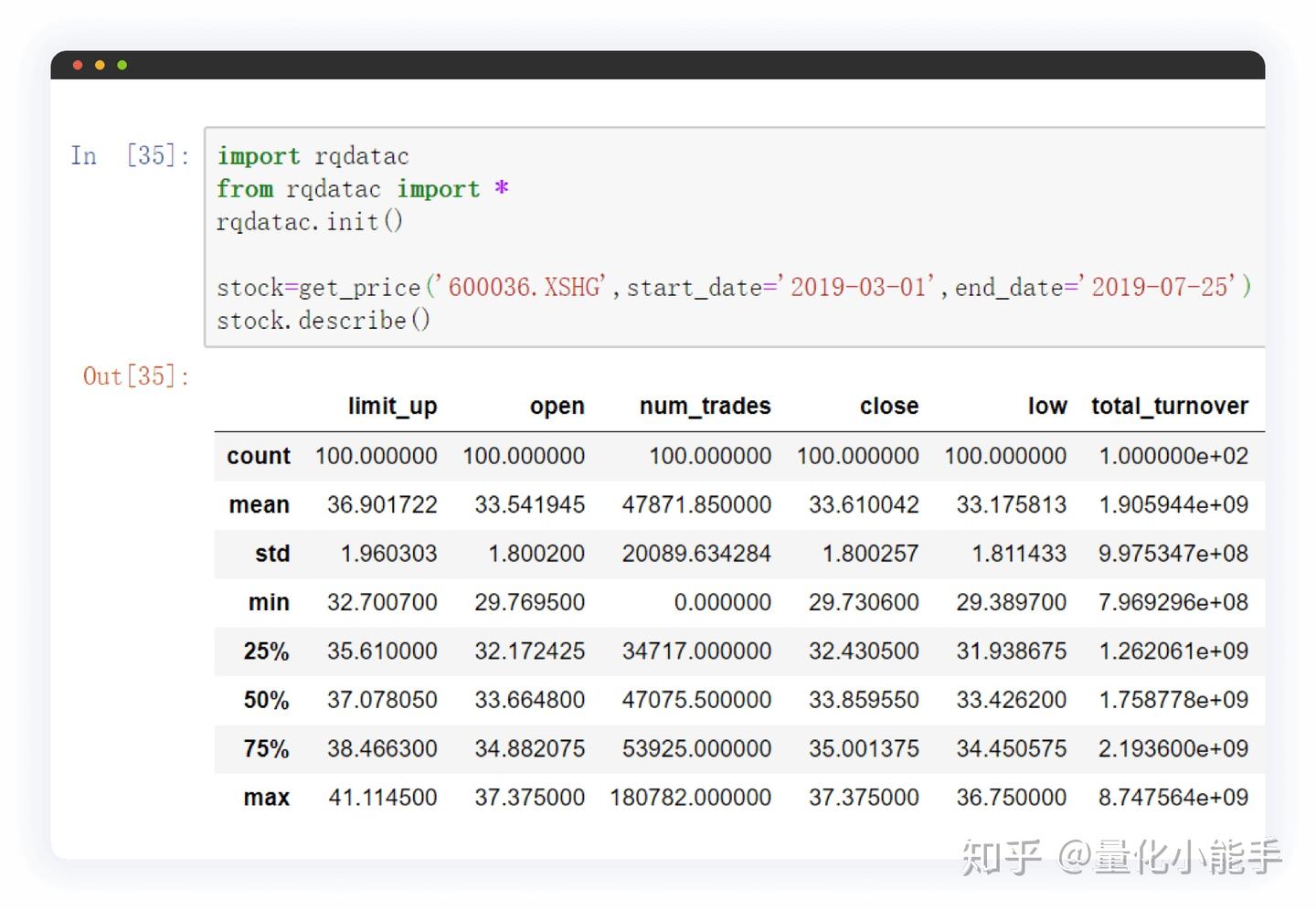Click the mean row label

(x=260, y=504)
